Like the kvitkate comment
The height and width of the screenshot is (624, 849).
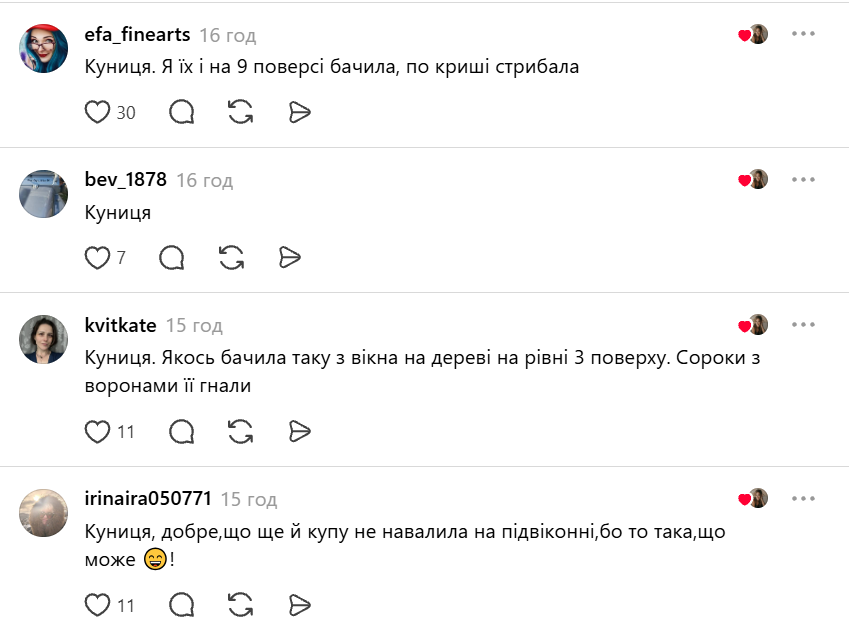tap(97, 432)
